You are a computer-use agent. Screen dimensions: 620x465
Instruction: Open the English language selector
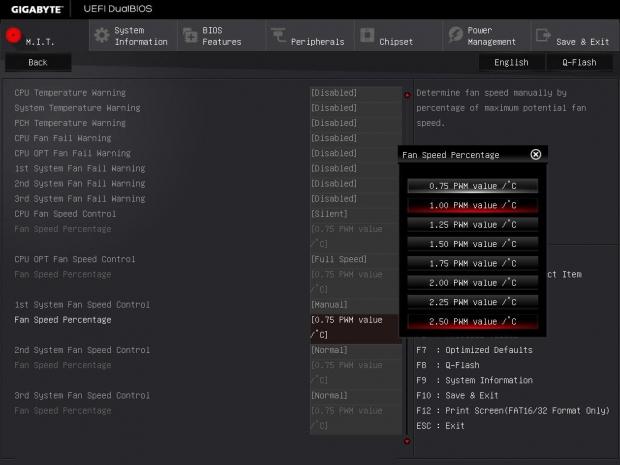[511, 62]
